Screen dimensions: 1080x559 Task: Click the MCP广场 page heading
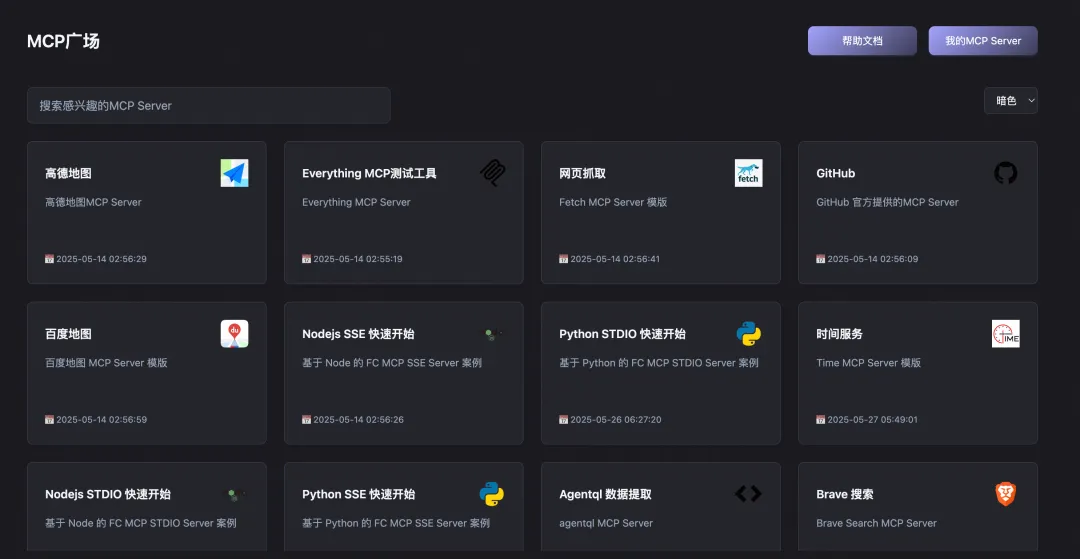coord(63,41)
